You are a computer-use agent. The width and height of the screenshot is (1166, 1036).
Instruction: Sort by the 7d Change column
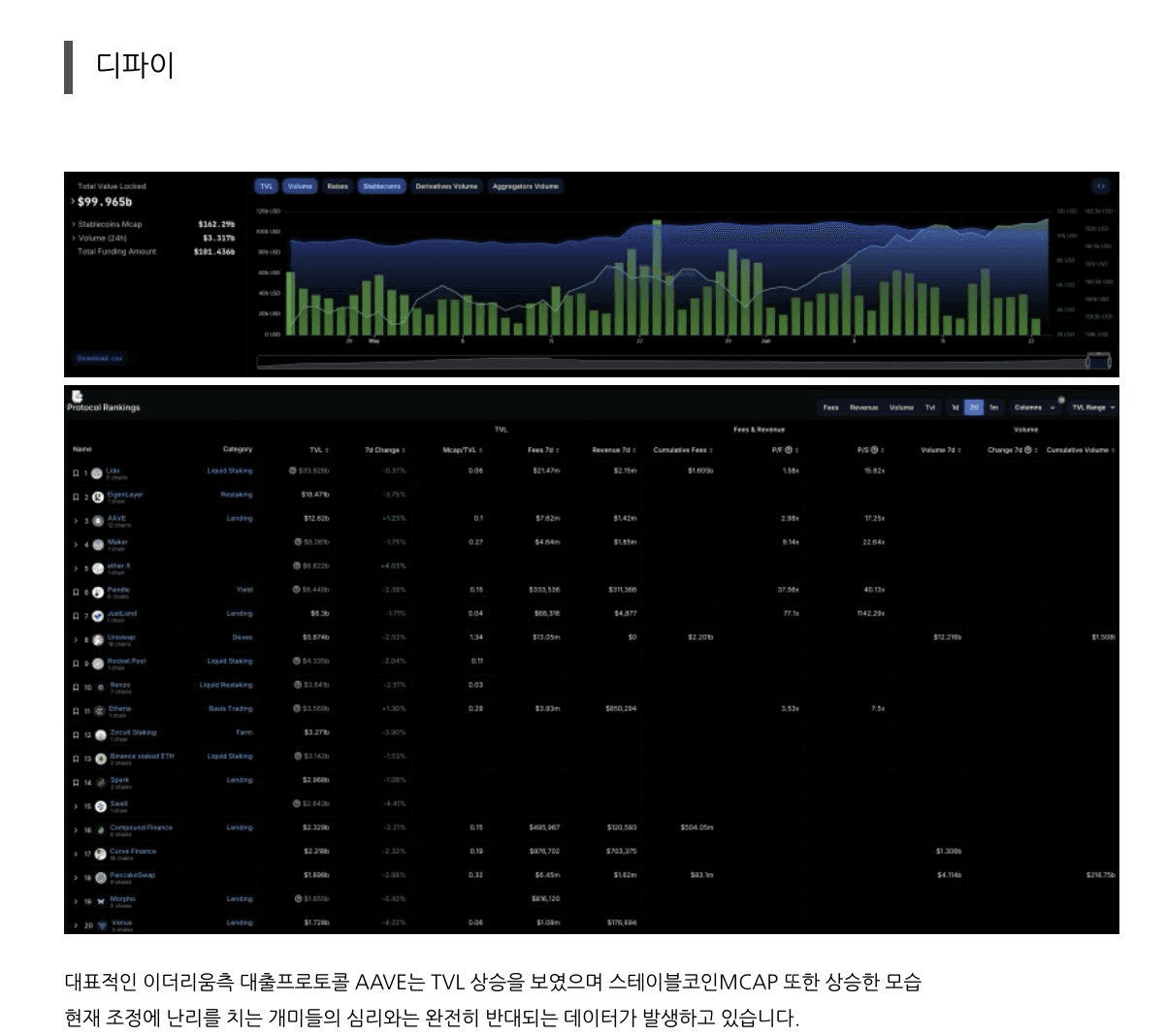(x=385, y=450)
